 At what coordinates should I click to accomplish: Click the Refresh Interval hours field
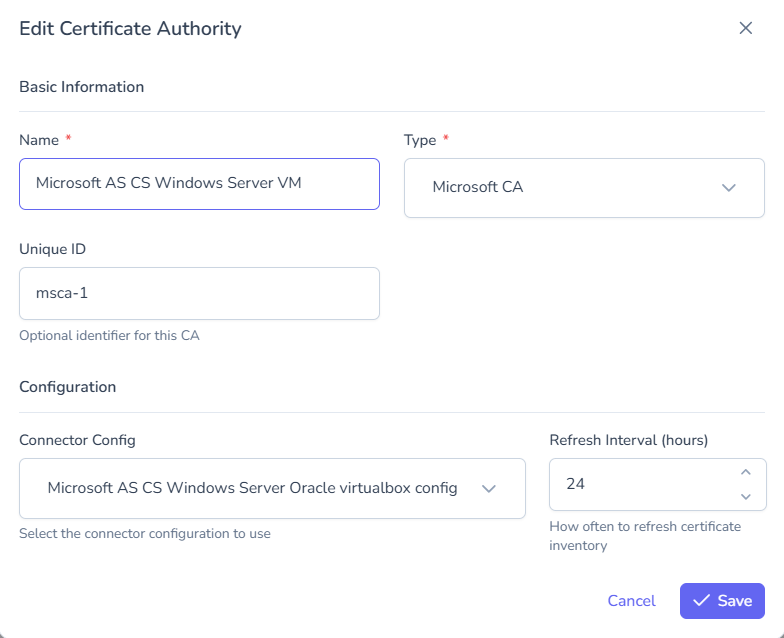click(x=658, y=484)
